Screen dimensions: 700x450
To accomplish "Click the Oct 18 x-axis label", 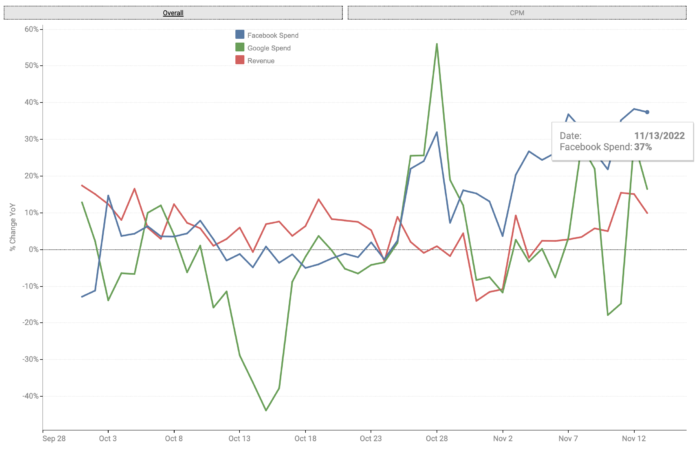I will [x=305, y=438].
